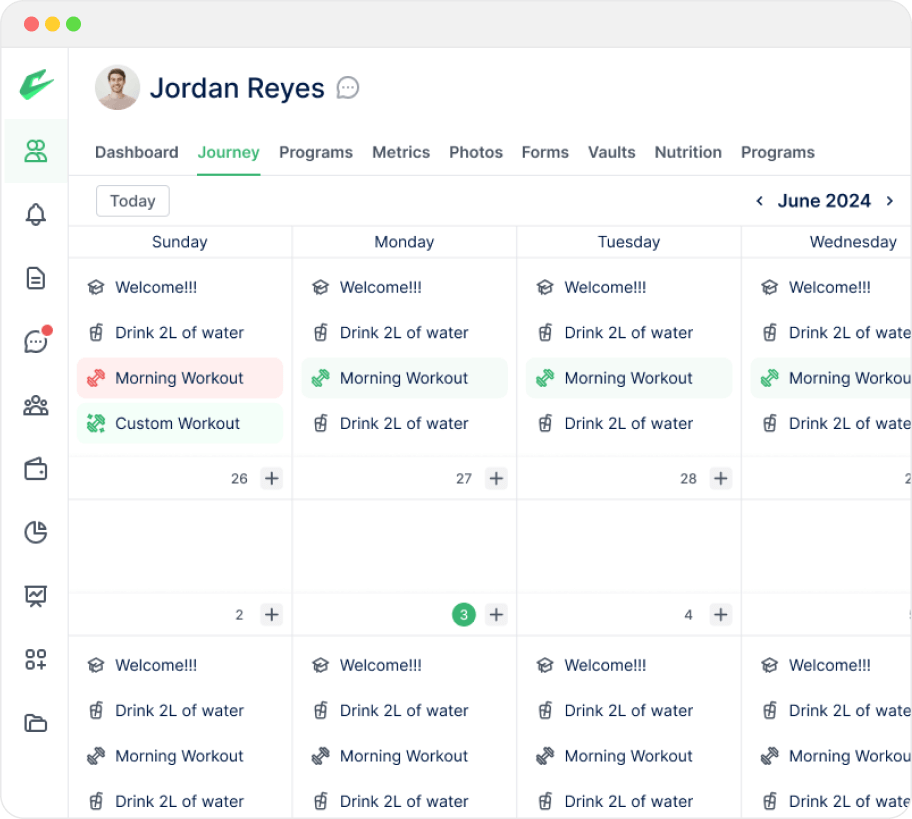The width and height of the screenshot is (912, 819).
Task: Click the Today button
Action: (x=133, y=201)
